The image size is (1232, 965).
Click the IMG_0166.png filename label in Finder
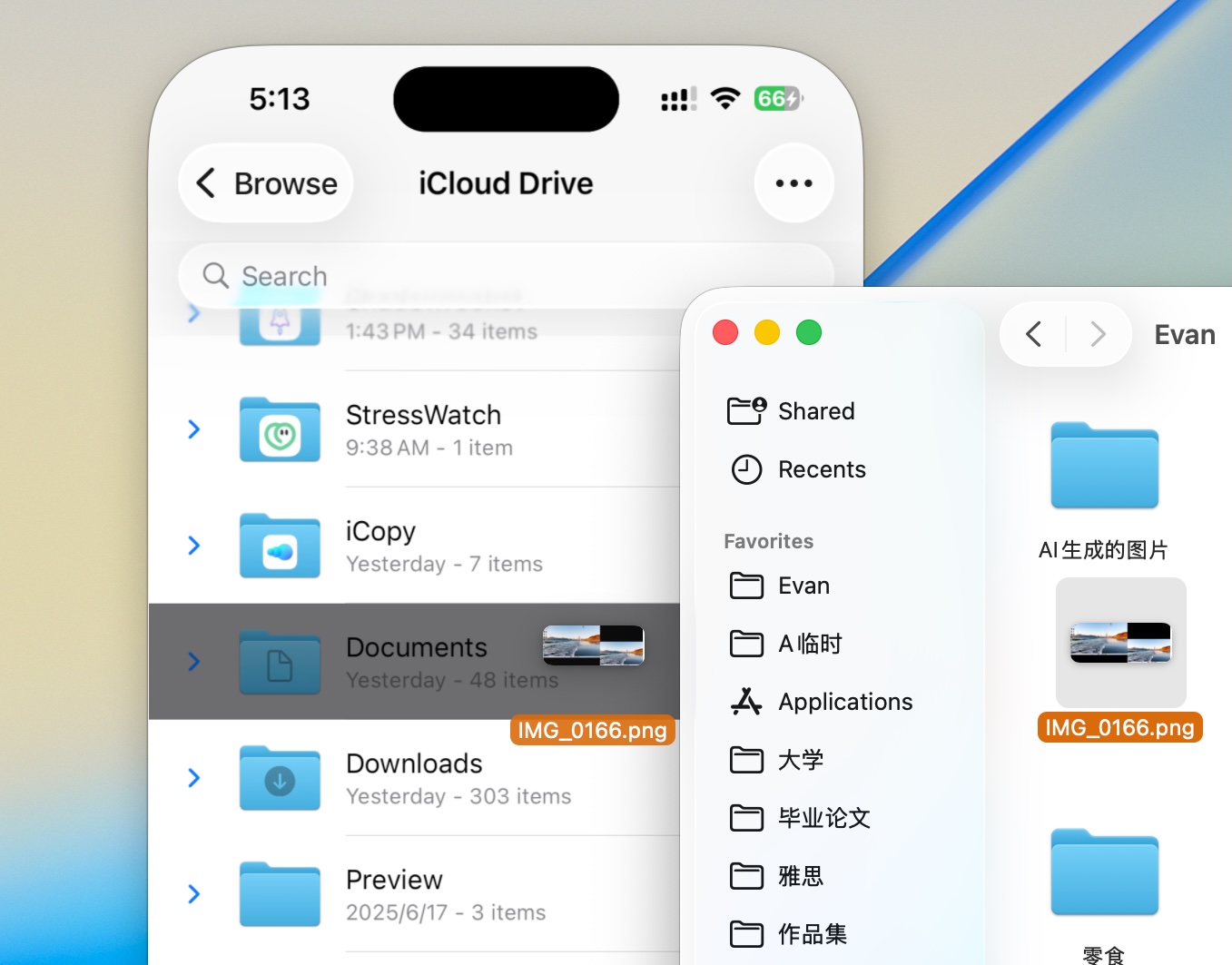click(1120, 727)
